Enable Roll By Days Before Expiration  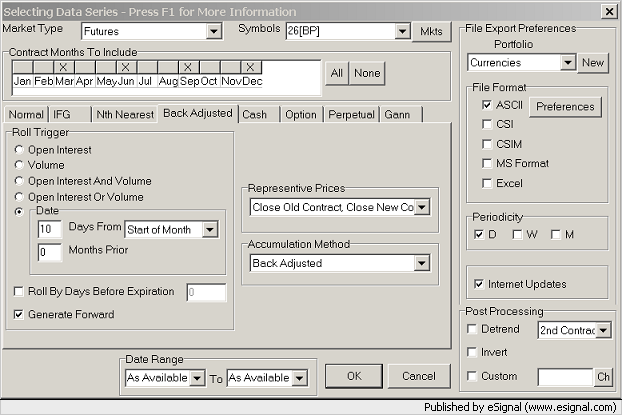pyautogui.click(x=20, y=292)
